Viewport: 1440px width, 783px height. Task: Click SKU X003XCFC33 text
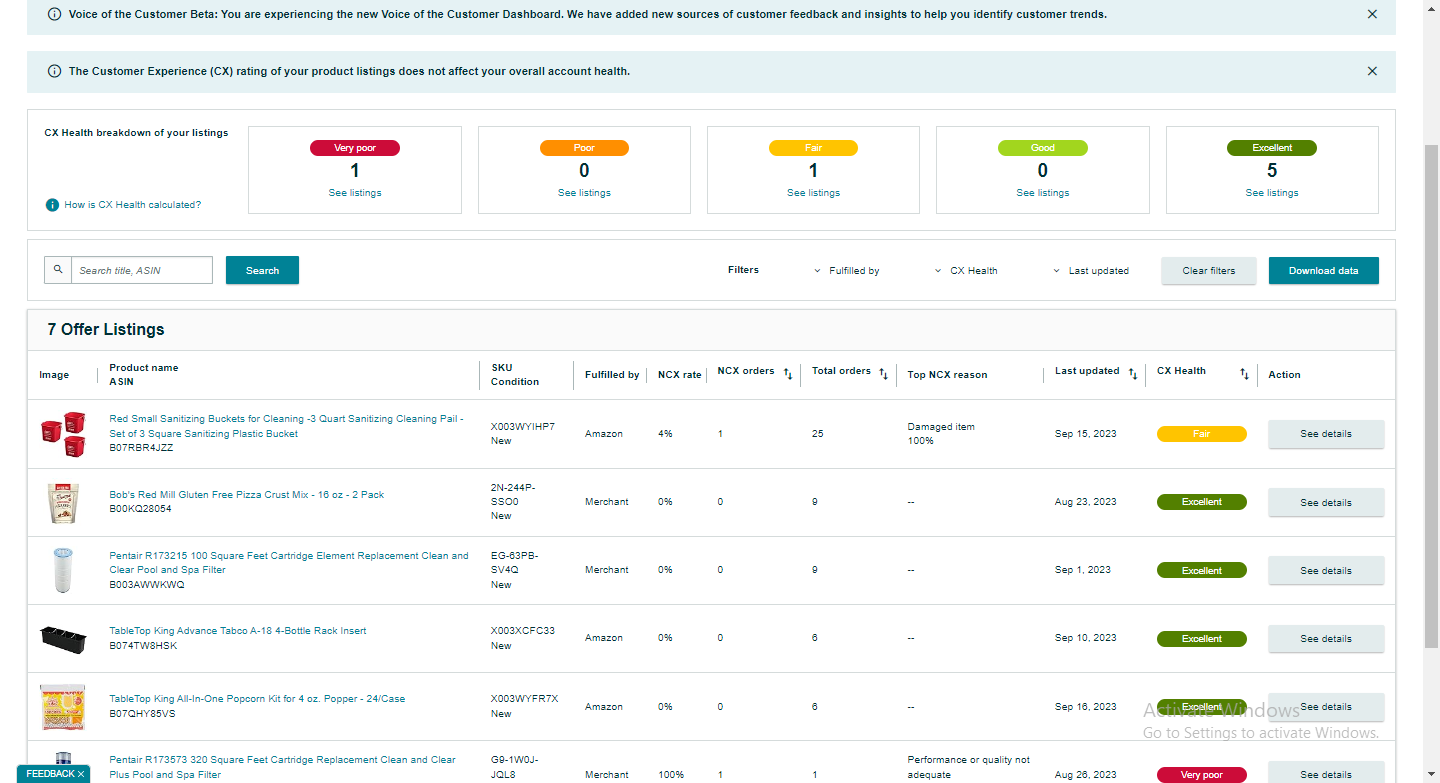tap(523, 631)
